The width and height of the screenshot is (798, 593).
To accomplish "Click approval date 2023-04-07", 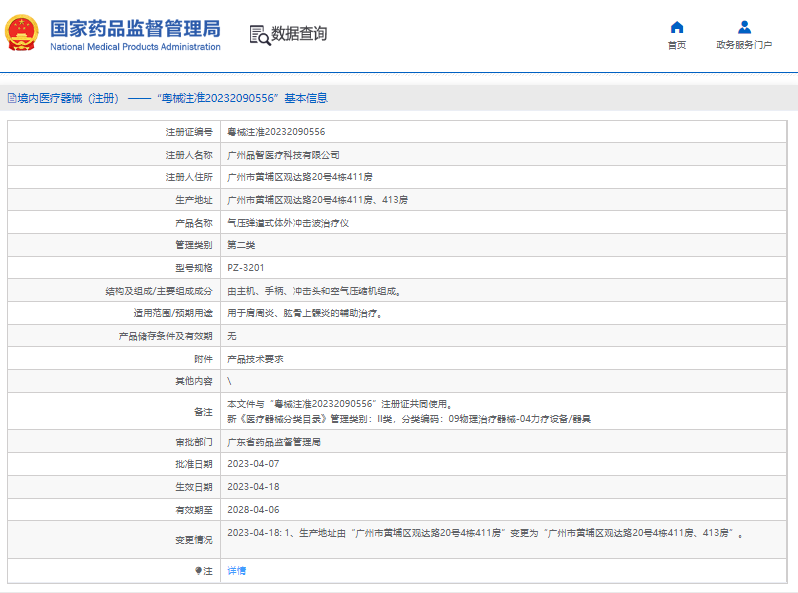I will pyautogui.click(x=253, y=464).
